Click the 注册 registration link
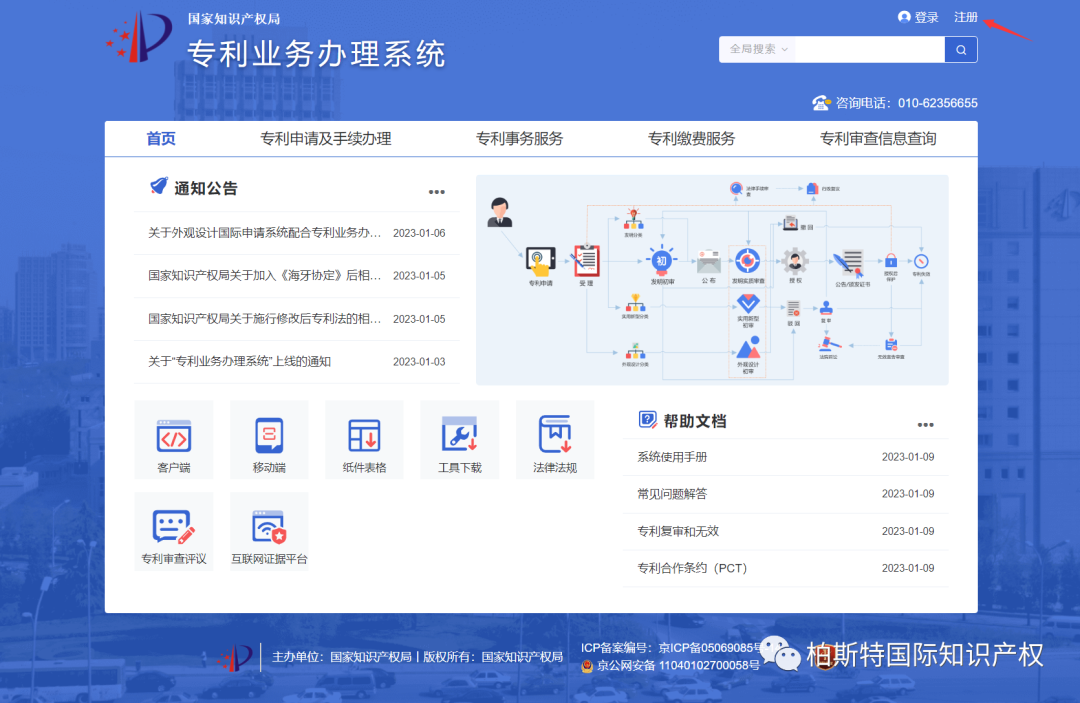The height and width of the screenshot is (703, 1080). 966,16
